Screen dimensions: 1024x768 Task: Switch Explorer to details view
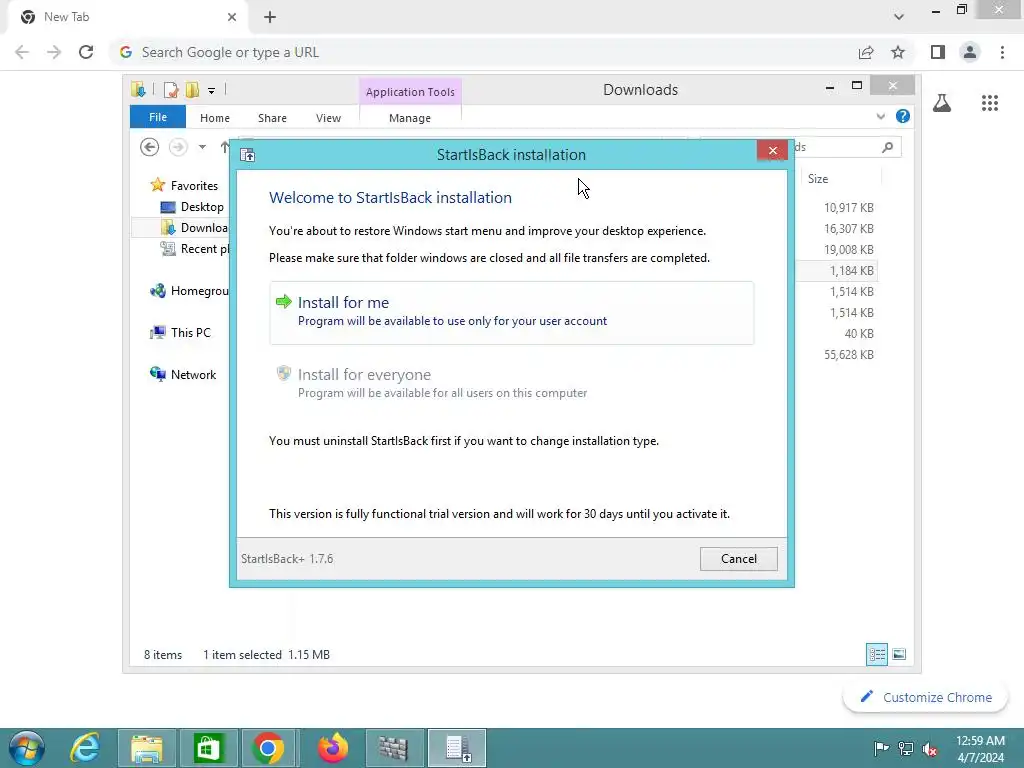tap(876, 654)
